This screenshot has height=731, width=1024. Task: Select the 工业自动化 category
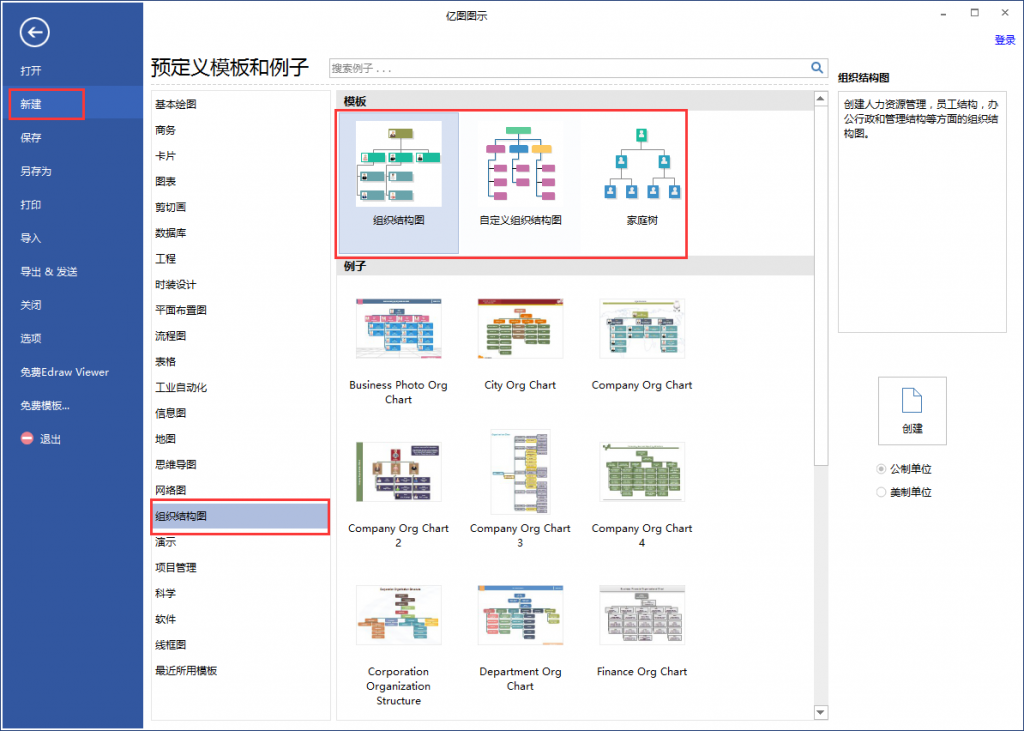tap(181, 387)
